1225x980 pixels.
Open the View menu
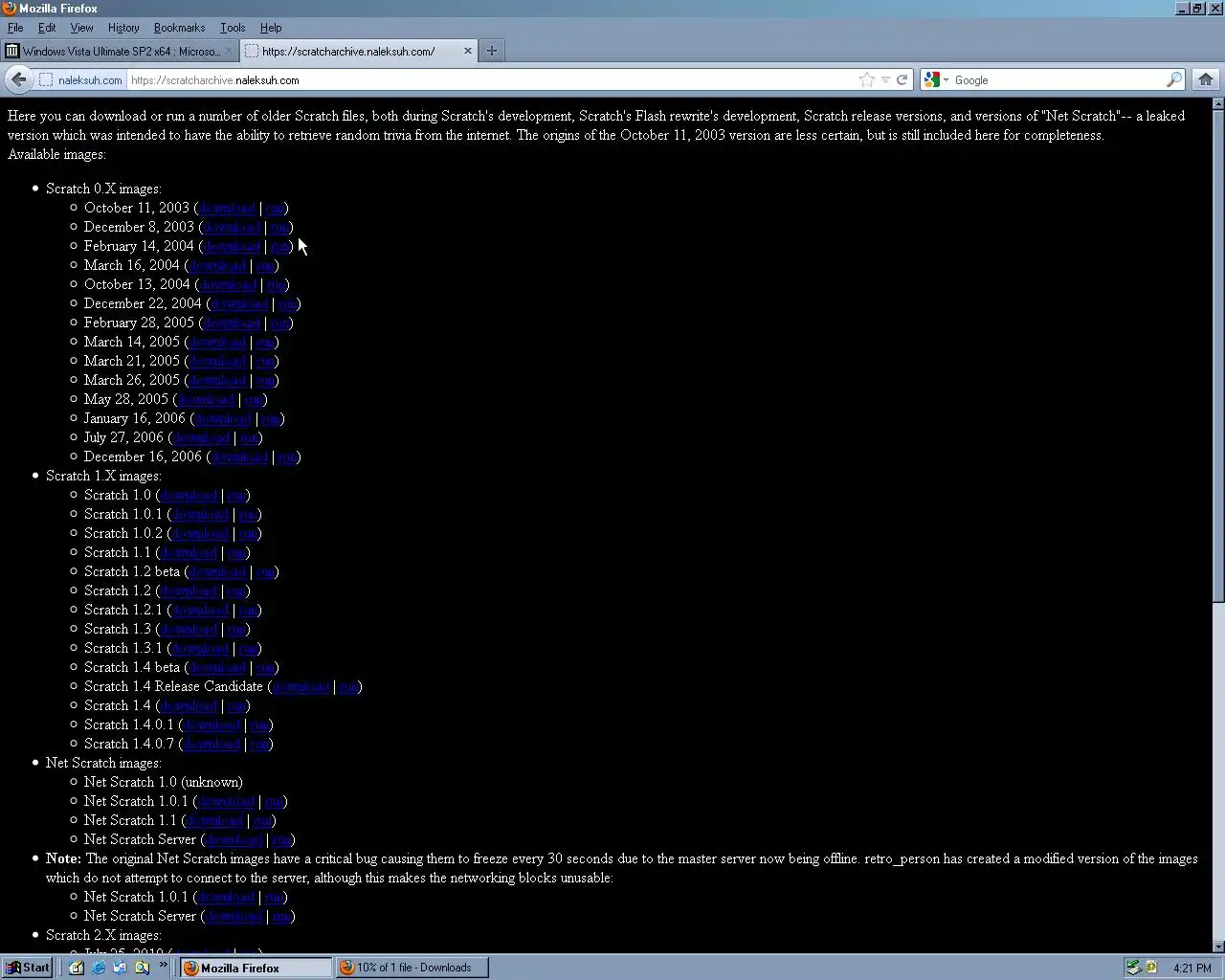point(81,28)
